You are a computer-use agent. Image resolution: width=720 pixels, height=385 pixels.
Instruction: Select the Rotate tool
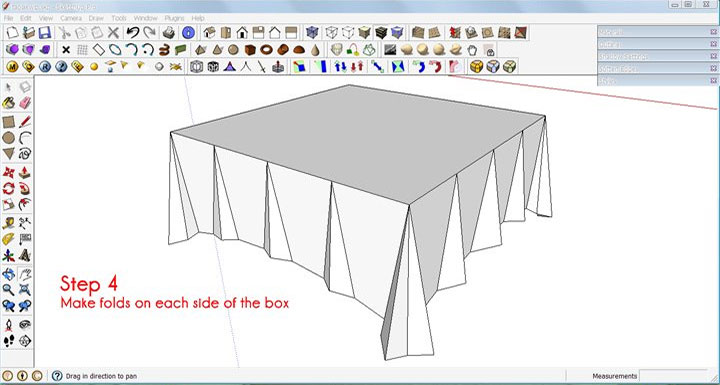[9, 188]
